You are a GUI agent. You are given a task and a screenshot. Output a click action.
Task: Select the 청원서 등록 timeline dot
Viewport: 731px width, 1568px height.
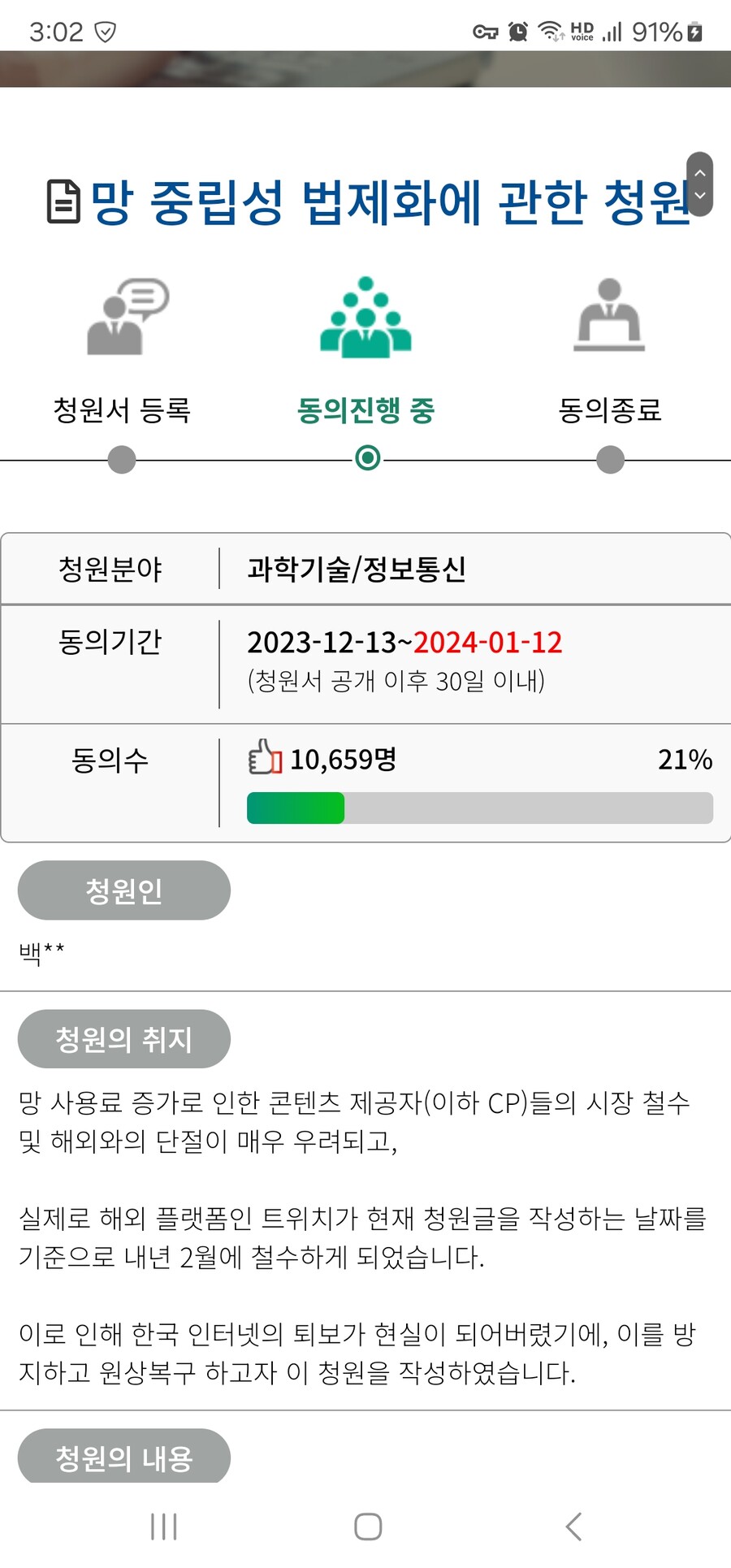click(x=120, y=461)
